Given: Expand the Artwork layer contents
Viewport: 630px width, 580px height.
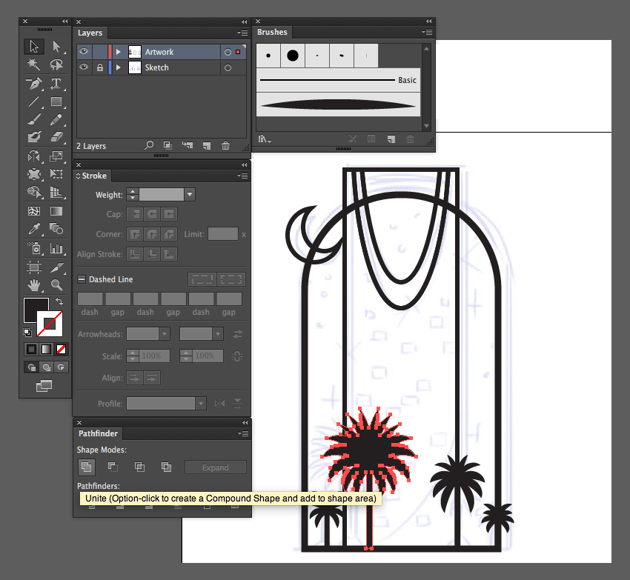Looking at the screenshot, I should (x=119, y=52).
